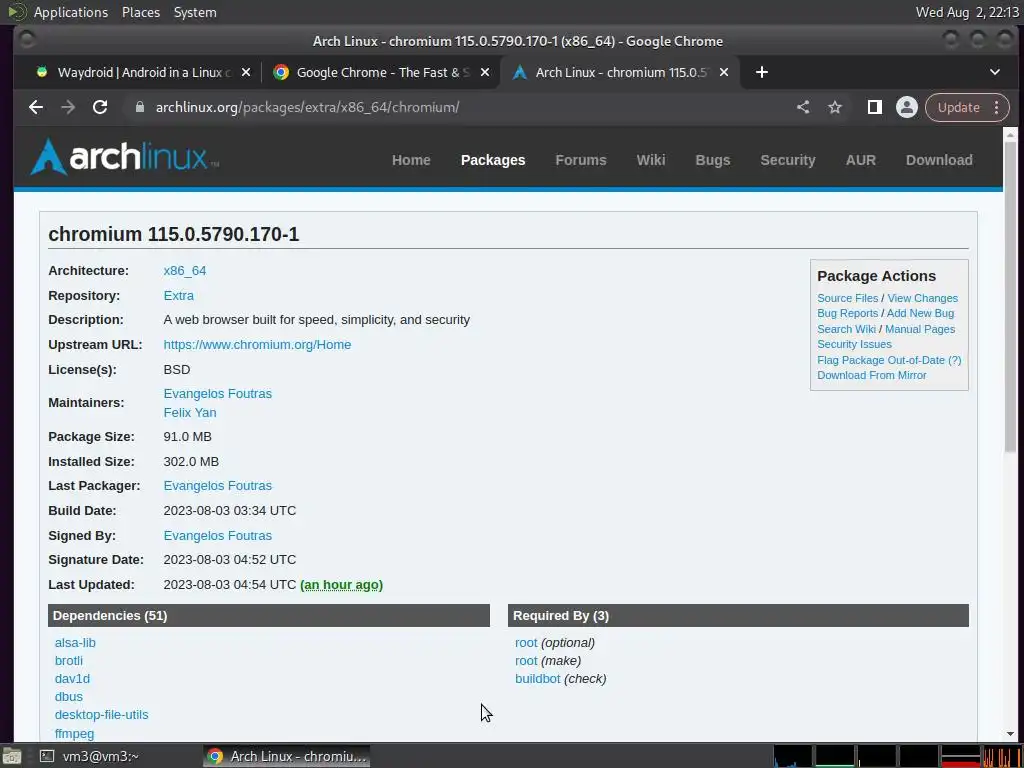Open the alsa-lib dependency
1024x768 pixels.
coord(75,643)
